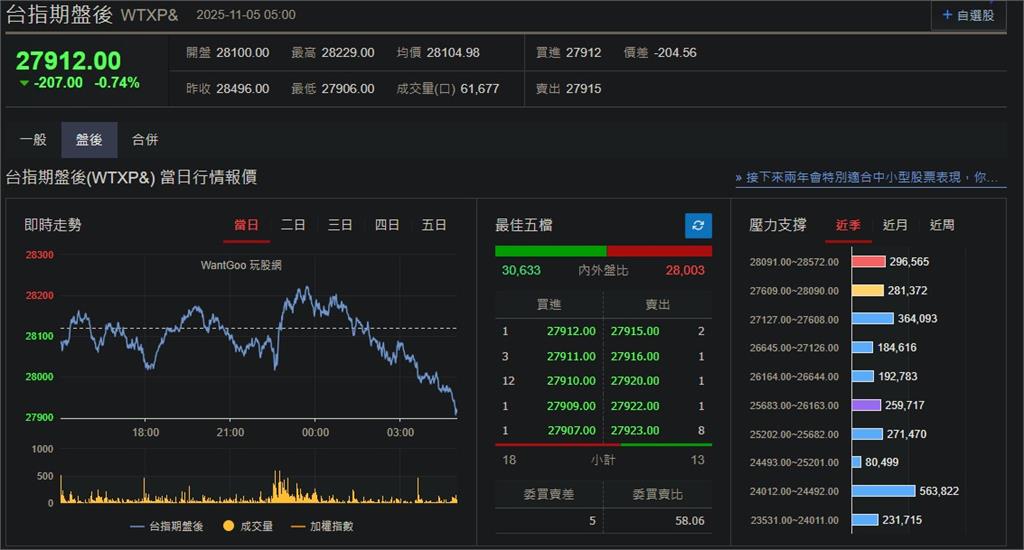Click the 80,499 volume figure

(x=882, y=462)
